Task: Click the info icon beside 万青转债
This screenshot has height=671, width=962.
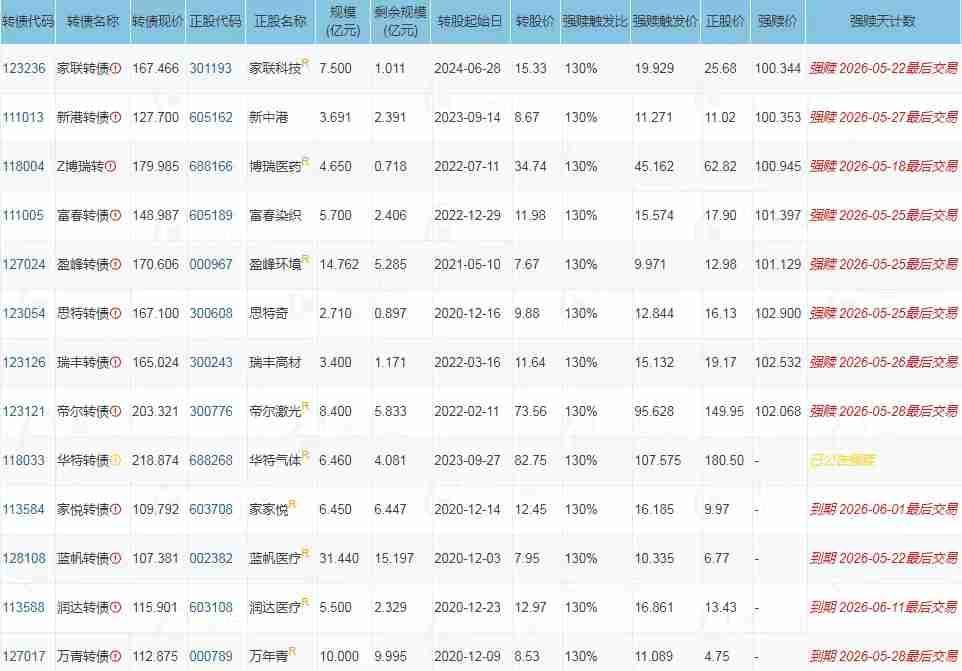Action: (x=116, y=656)
